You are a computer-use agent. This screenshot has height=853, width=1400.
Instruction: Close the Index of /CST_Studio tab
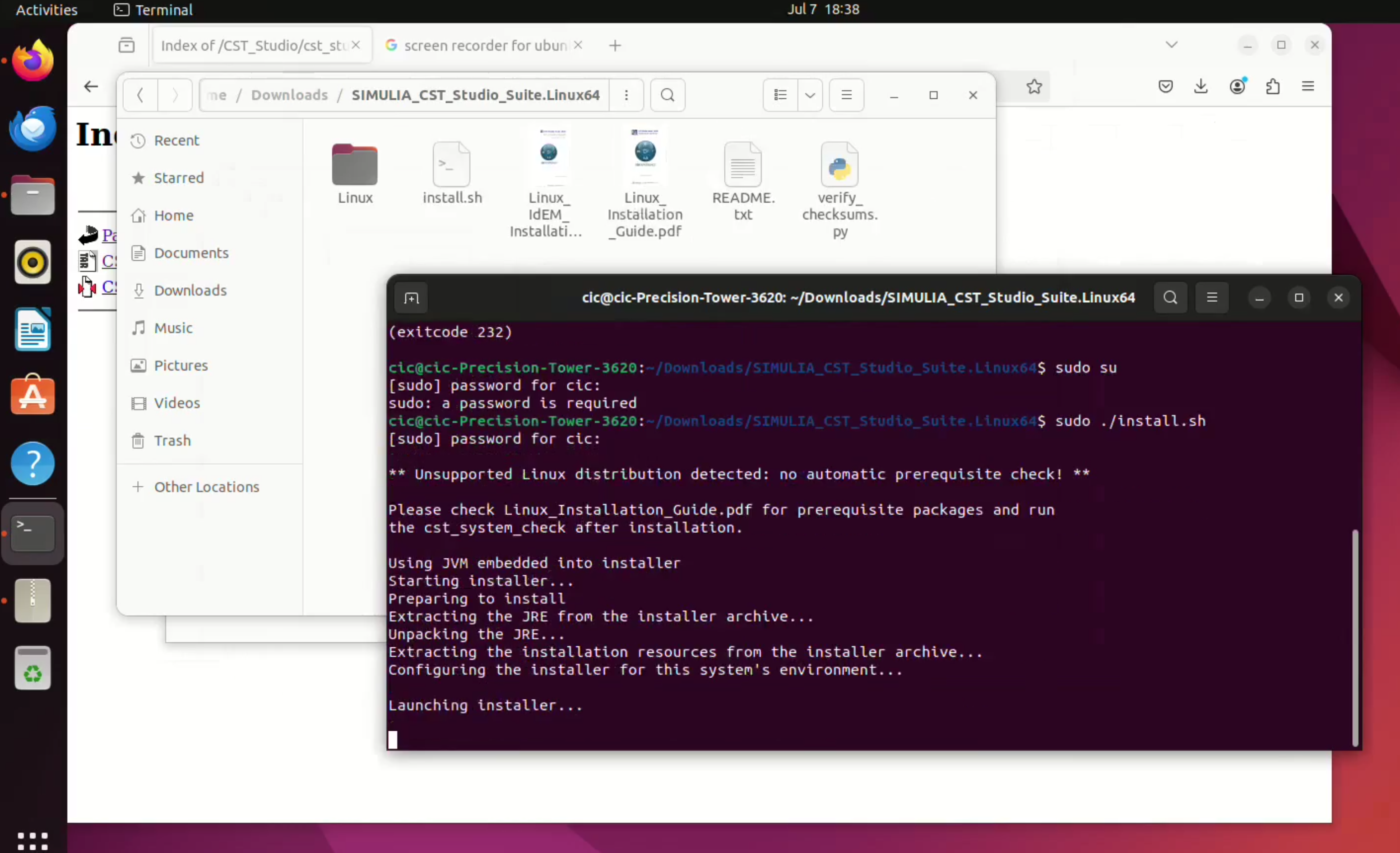click(x=356, y=45)
